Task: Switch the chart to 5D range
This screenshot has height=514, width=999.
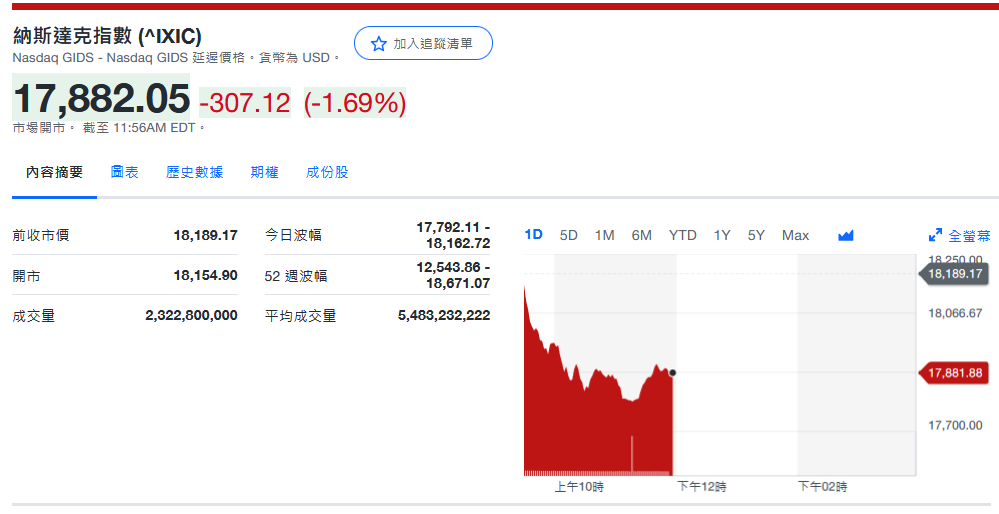Action: [x=569, y=235]
